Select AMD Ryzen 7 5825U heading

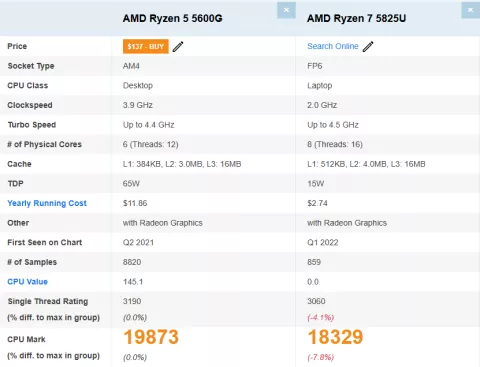[356, 18]
